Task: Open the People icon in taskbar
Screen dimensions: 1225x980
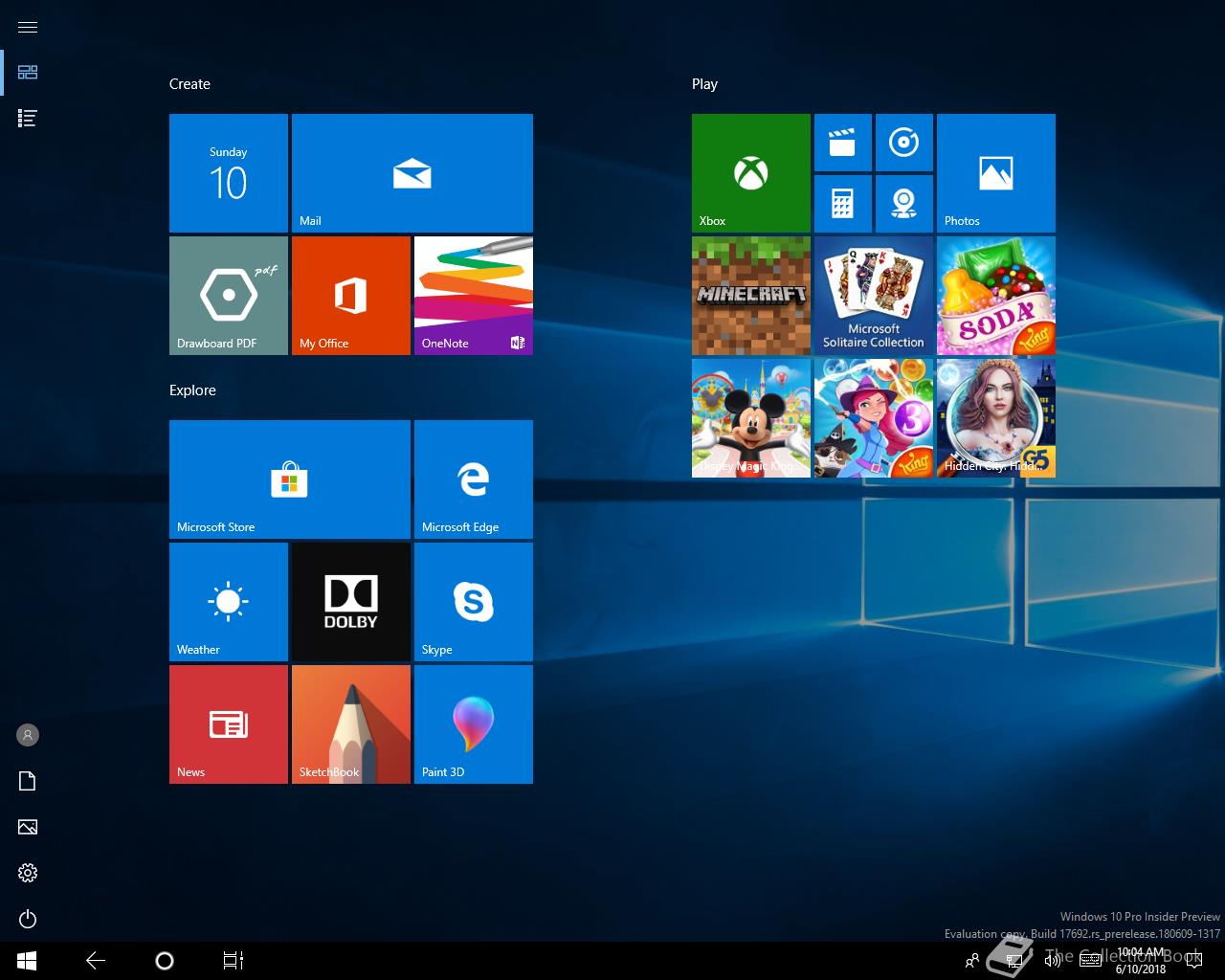Action: [972, 961]
